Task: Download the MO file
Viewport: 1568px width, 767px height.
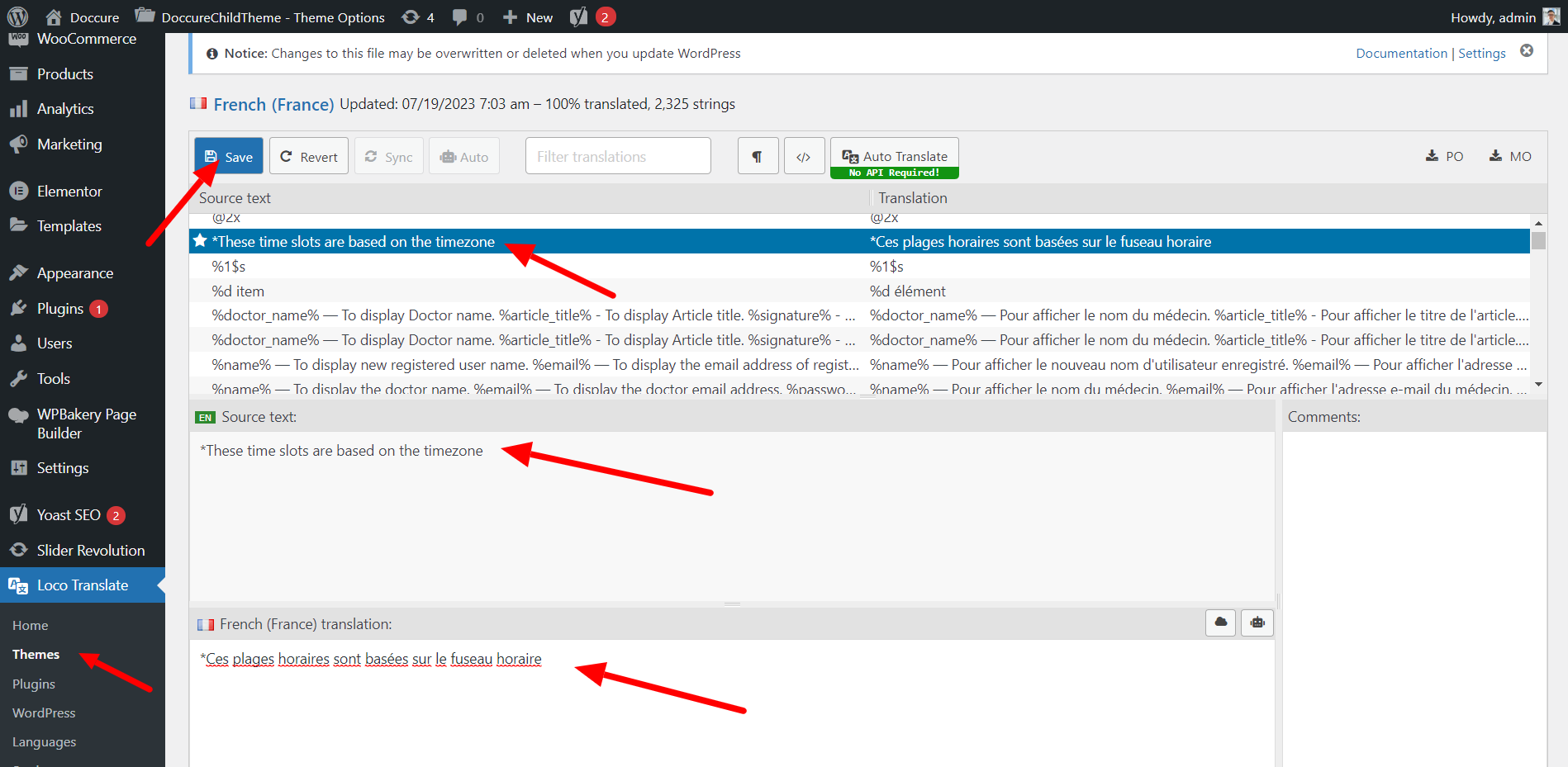Action: (x=1509, y=156)
